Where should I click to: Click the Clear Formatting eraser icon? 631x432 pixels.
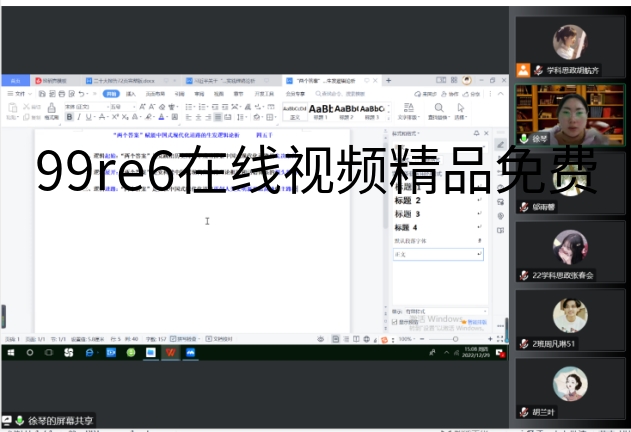(162, 107)
